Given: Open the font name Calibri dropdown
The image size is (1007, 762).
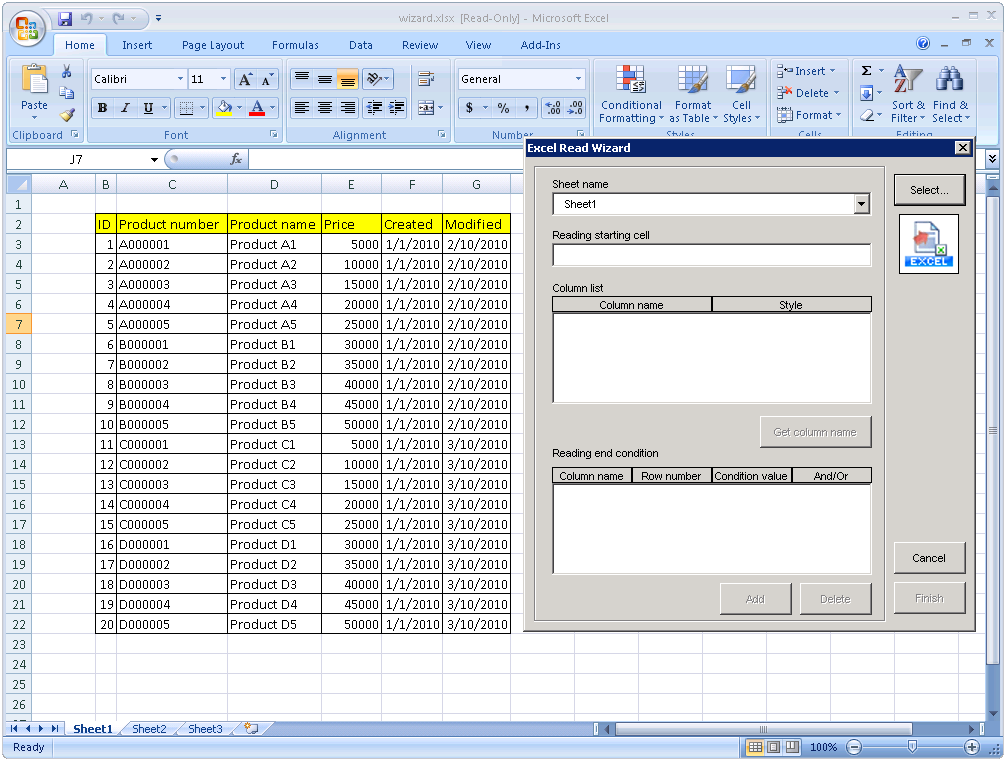Looking at the screenshot, I should tap(180, 79).
